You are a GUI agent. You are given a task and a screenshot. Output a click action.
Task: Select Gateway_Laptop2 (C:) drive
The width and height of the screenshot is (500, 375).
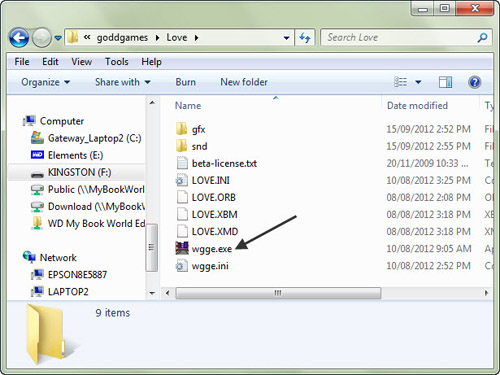(x=86, y=138)
